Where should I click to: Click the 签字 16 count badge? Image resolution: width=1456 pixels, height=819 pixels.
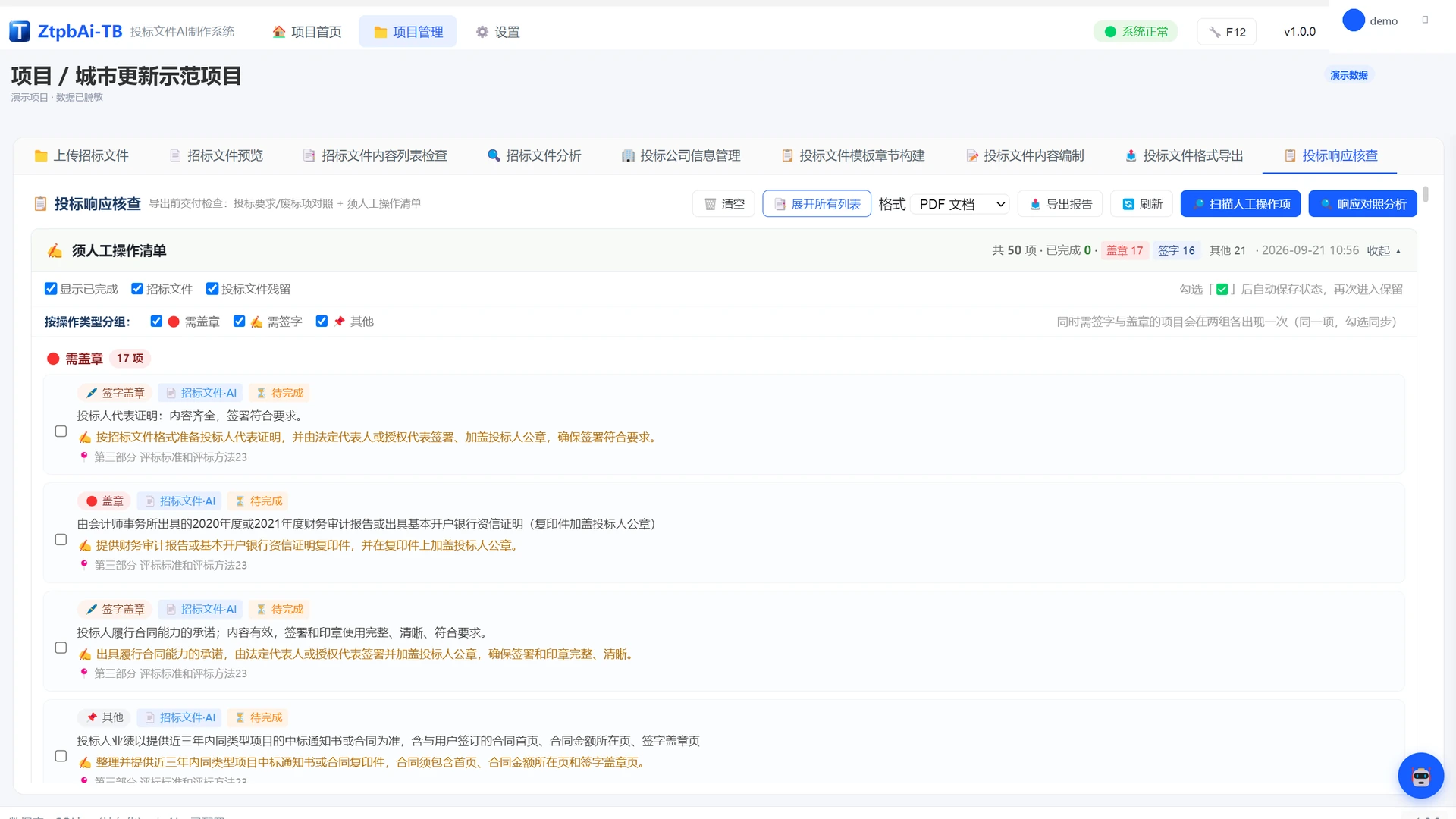tap(1176, 250)
